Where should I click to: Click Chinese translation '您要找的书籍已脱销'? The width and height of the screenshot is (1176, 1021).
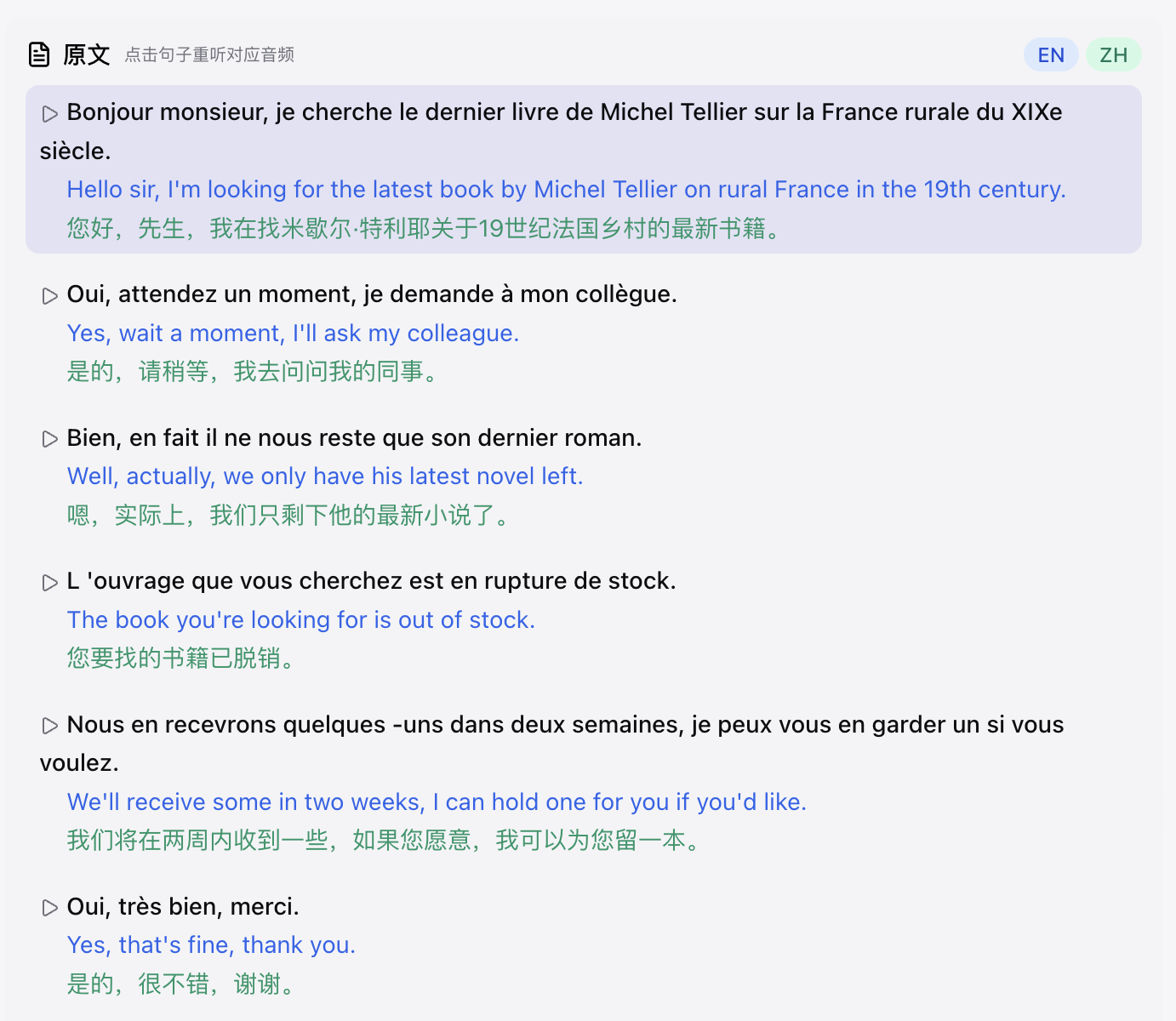tap(180, 659)
